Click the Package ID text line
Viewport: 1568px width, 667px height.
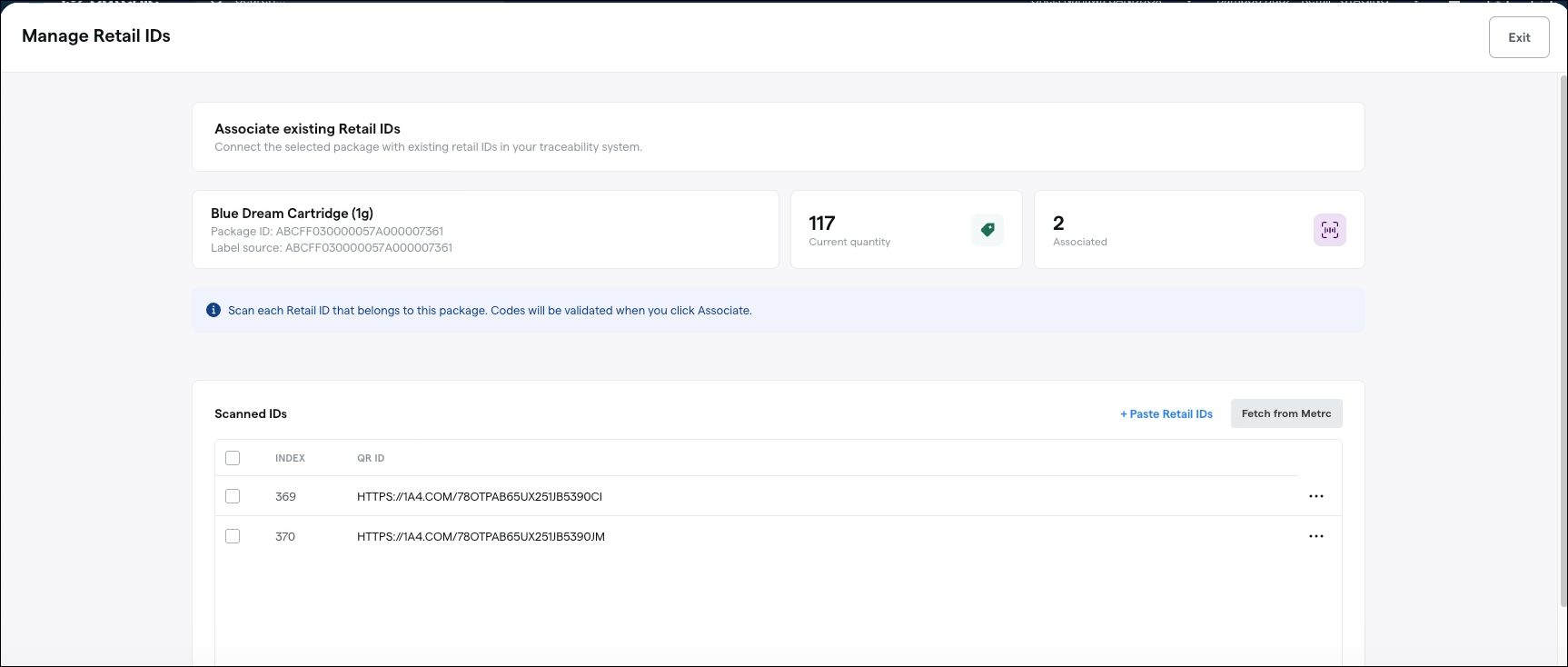(x=327, y=231)
